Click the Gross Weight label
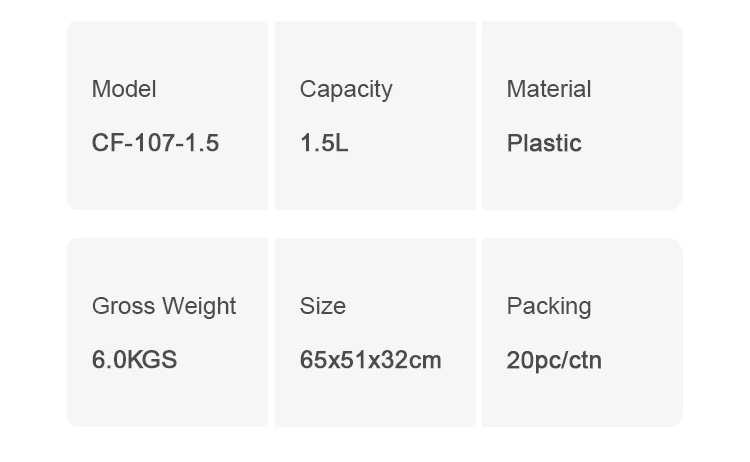This screenshot has width=750, height=462. pyautogui.click(x=164, y=306)
